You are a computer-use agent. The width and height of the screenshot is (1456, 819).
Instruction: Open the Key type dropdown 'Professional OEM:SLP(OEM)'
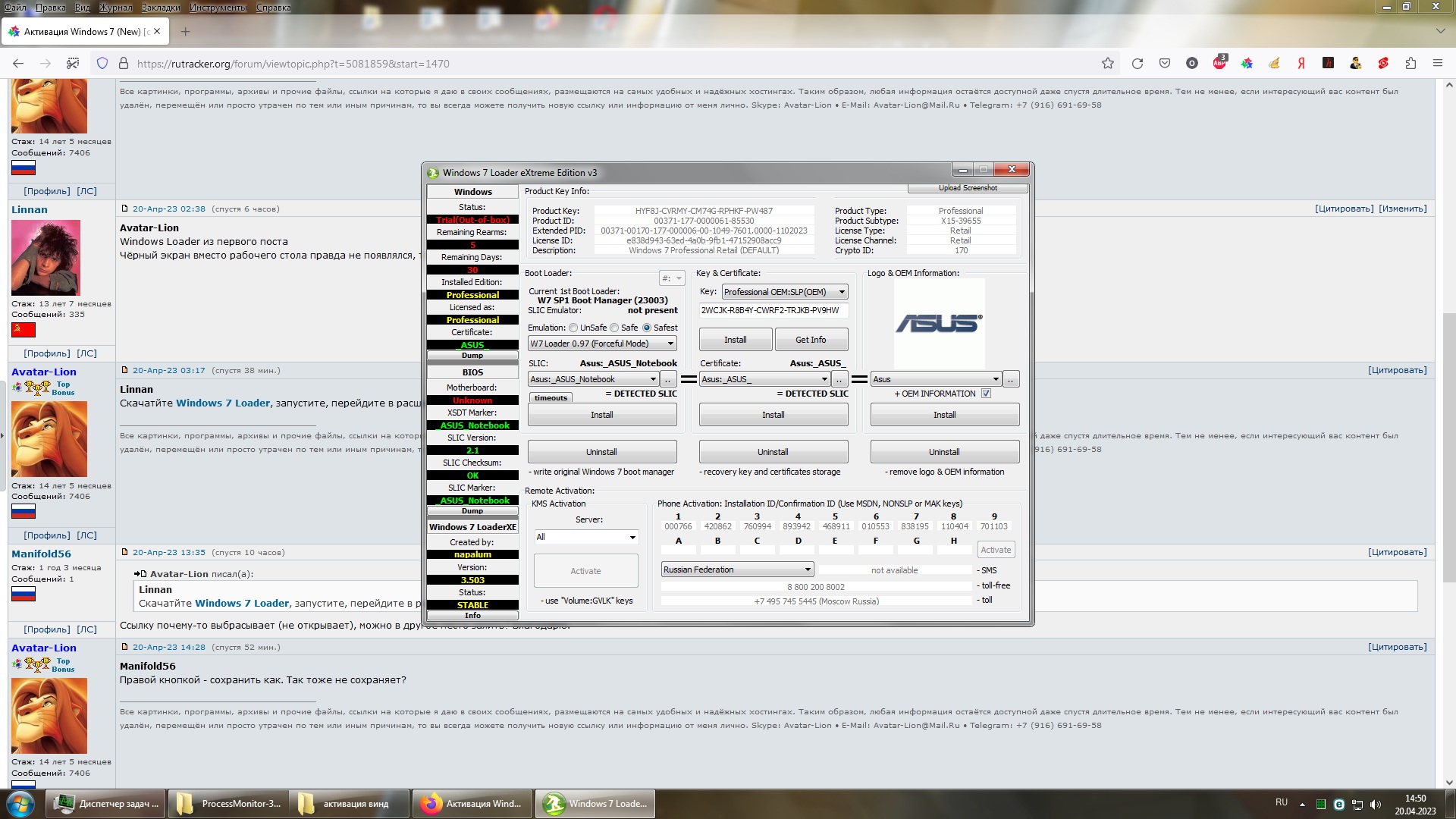tap(785, 292)
